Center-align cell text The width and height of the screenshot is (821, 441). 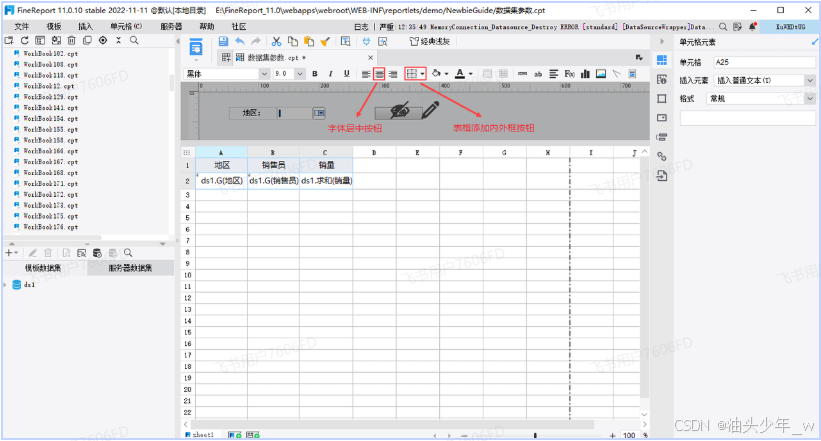click(x=379, y=74)
